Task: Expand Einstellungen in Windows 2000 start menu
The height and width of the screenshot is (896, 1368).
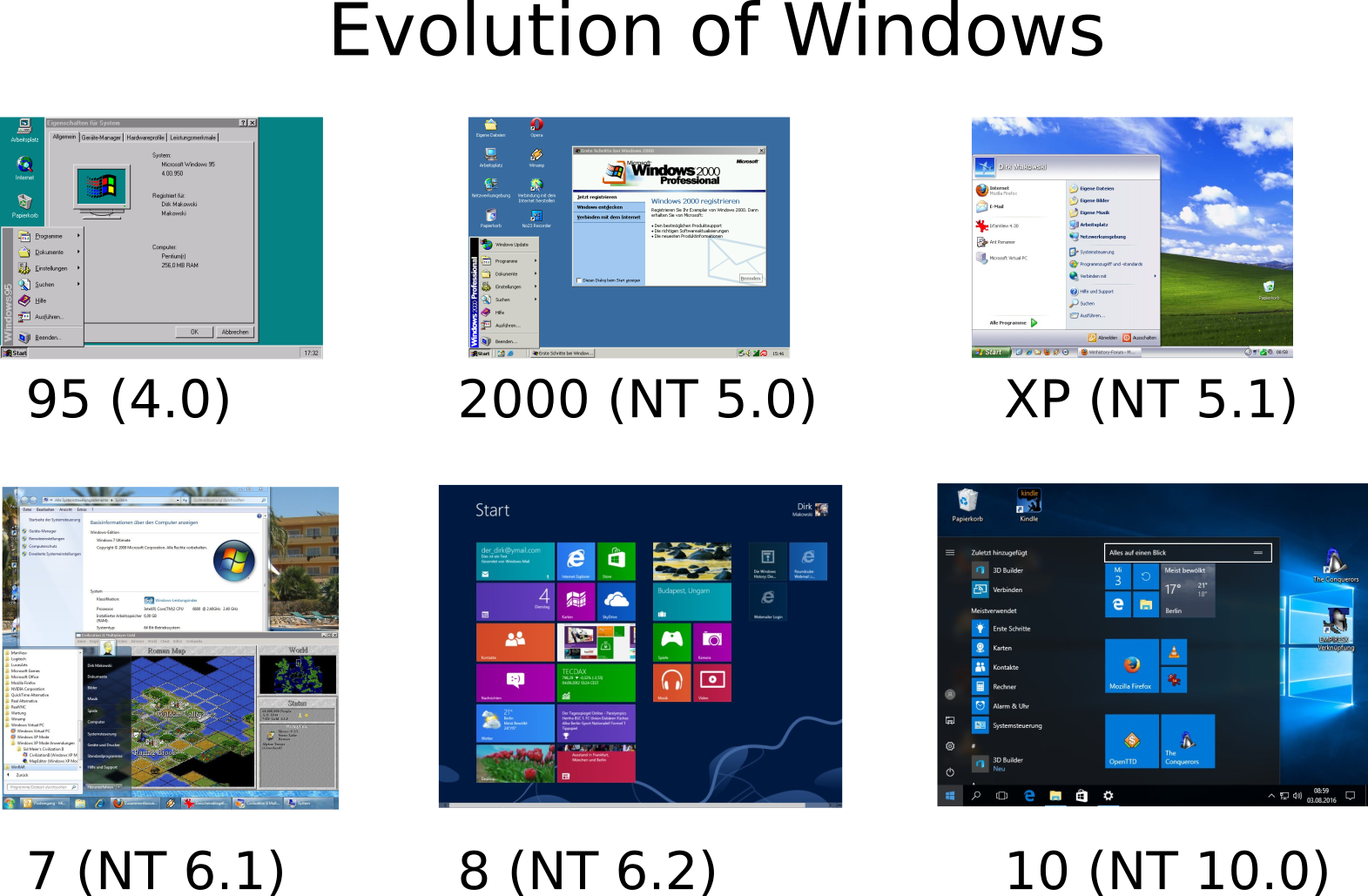Action: pyautogui.click(x=509, y=286)
